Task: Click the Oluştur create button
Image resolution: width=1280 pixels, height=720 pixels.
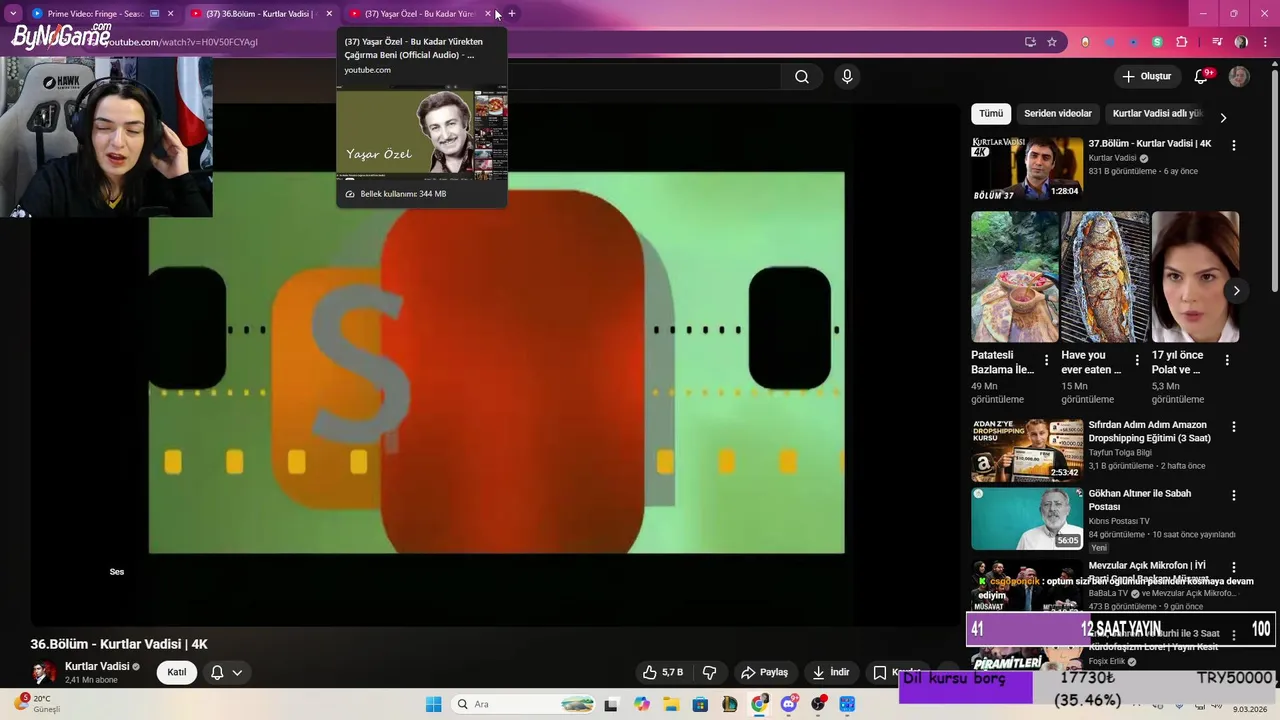Action: point(1146,76)
